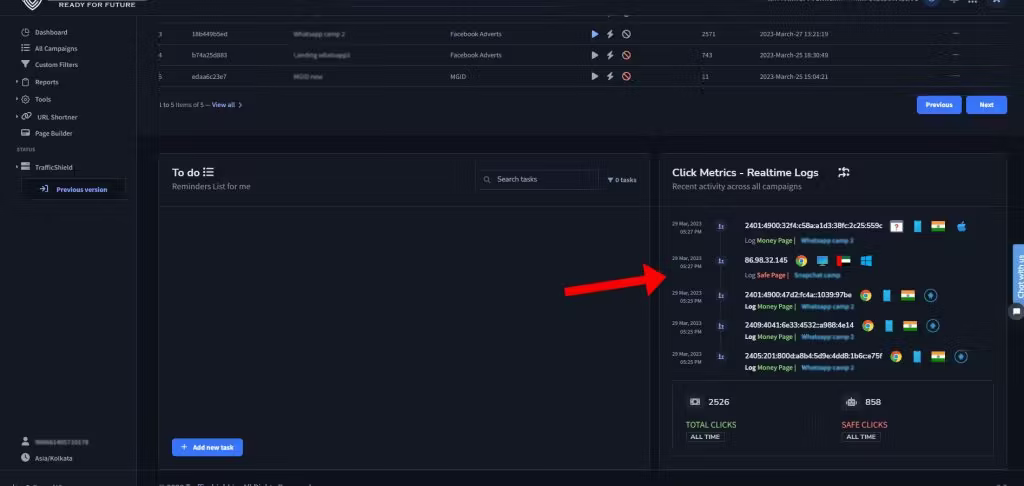Click the MGID traffic source cell

pyautogui.click(x=458, y=76)
